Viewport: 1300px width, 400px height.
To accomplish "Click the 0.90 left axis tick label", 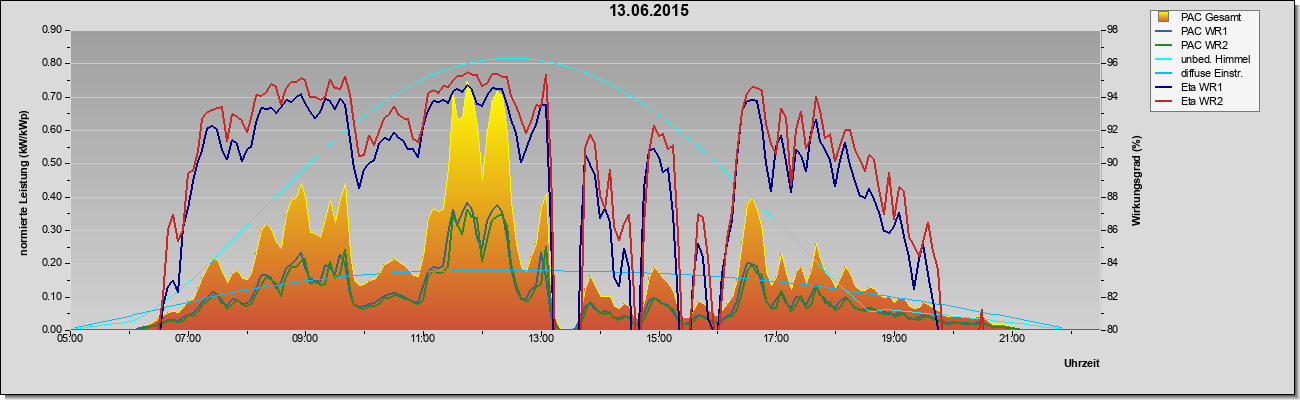I will (x=52, y=30).
